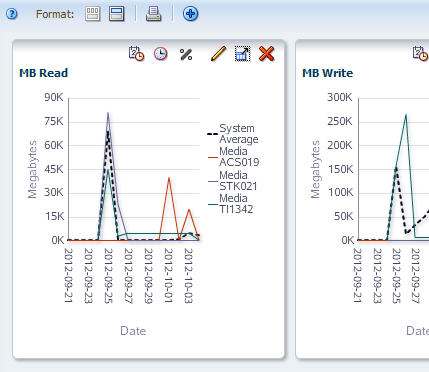Viewport: 429px width, 372px height.
Task: Edit MB Read graph with pencil icon
Action: click(218, 54)
